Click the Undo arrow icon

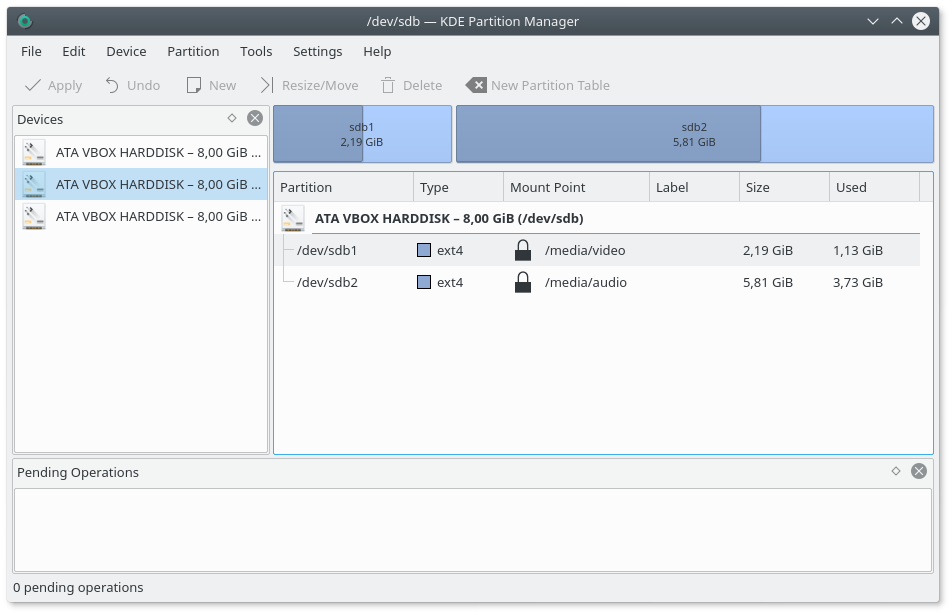pos(112,86)
